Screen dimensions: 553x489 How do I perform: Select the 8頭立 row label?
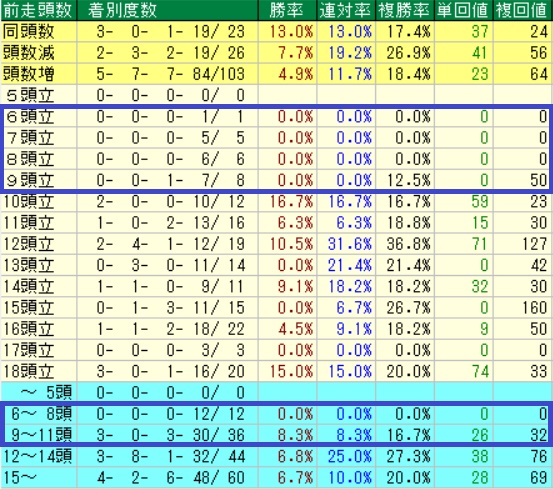tap(30, 159)
